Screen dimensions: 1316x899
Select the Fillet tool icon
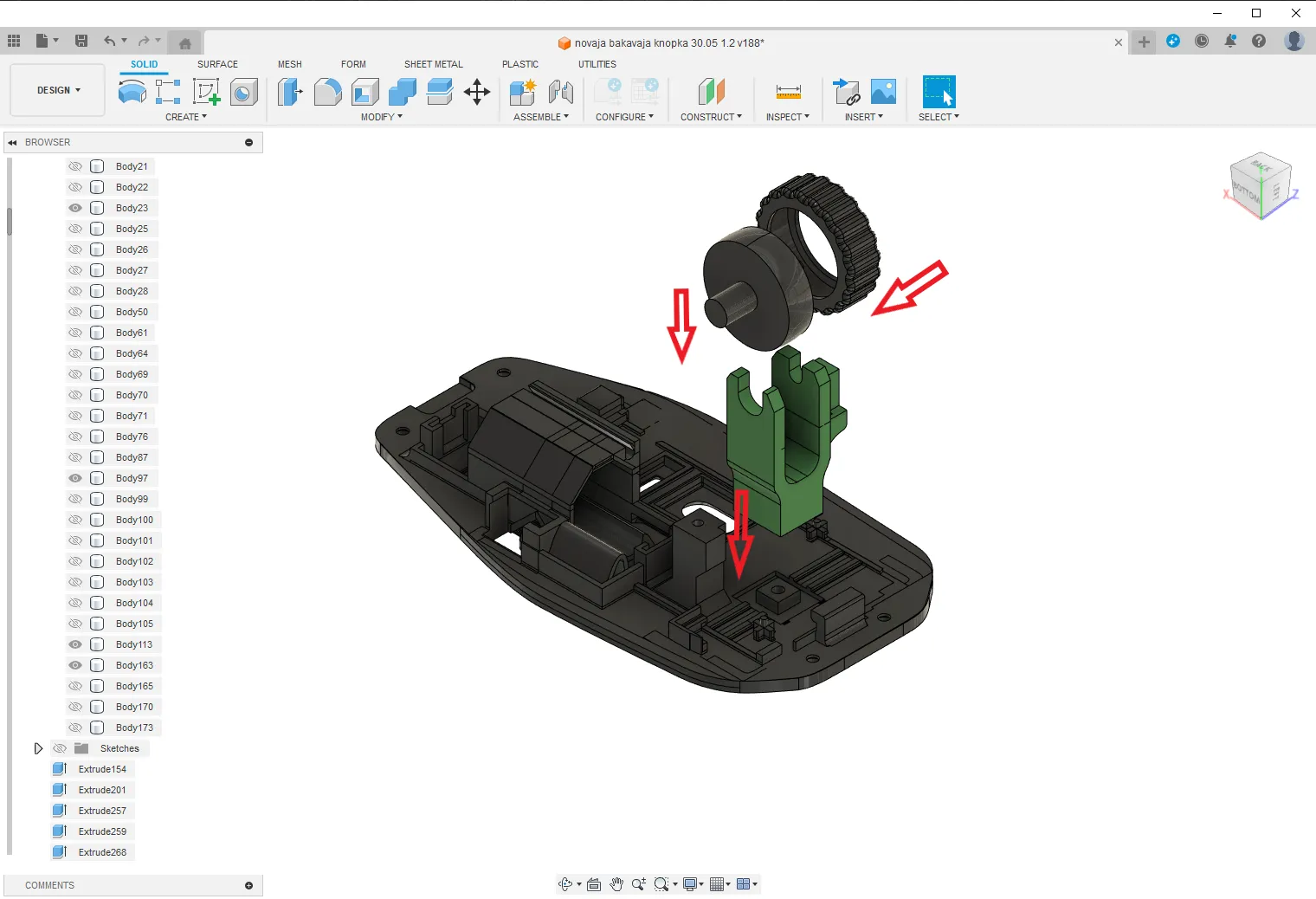(x=327, y=91)
